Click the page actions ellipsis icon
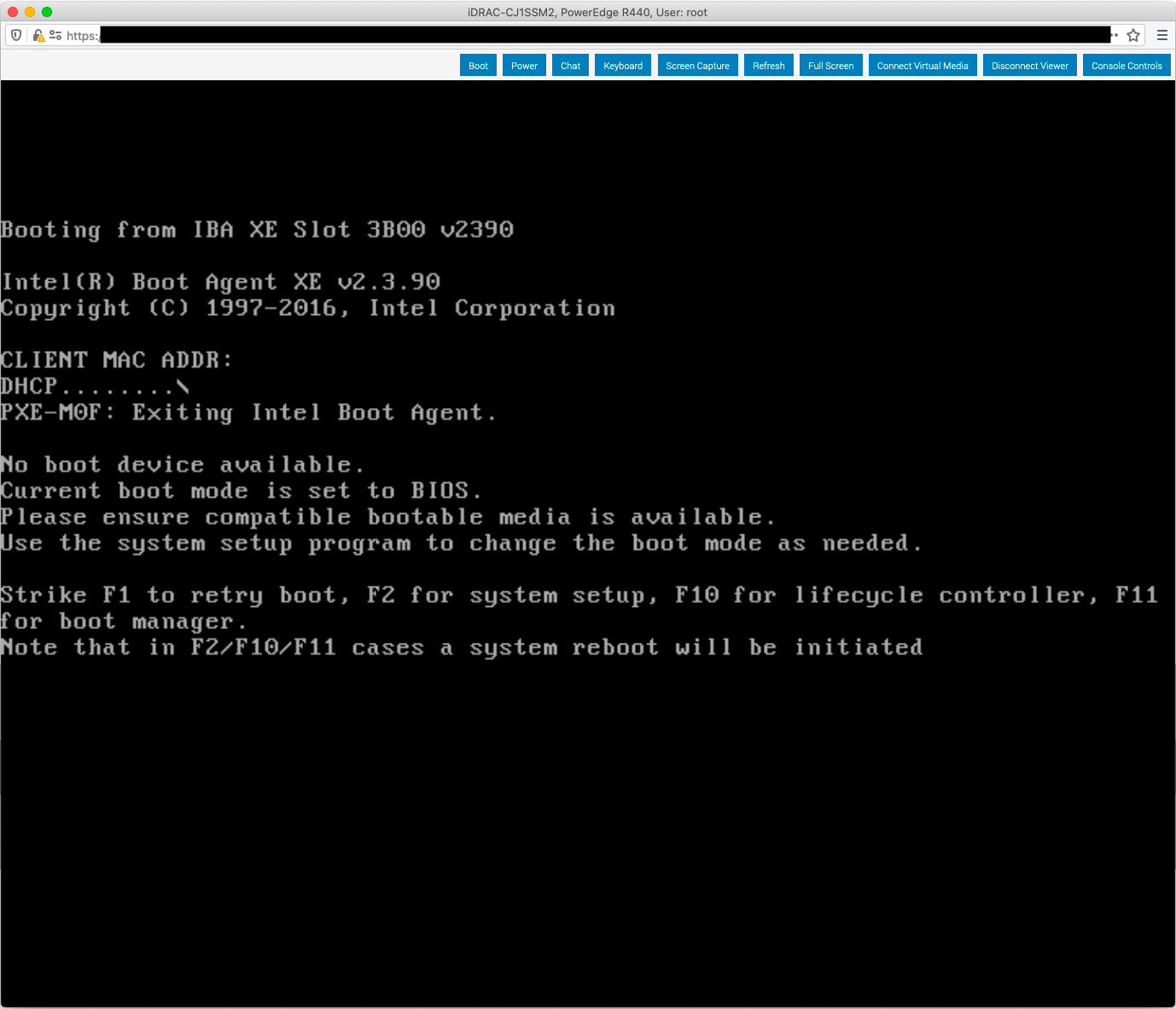1176x1009 pixels. point(1115,35)
